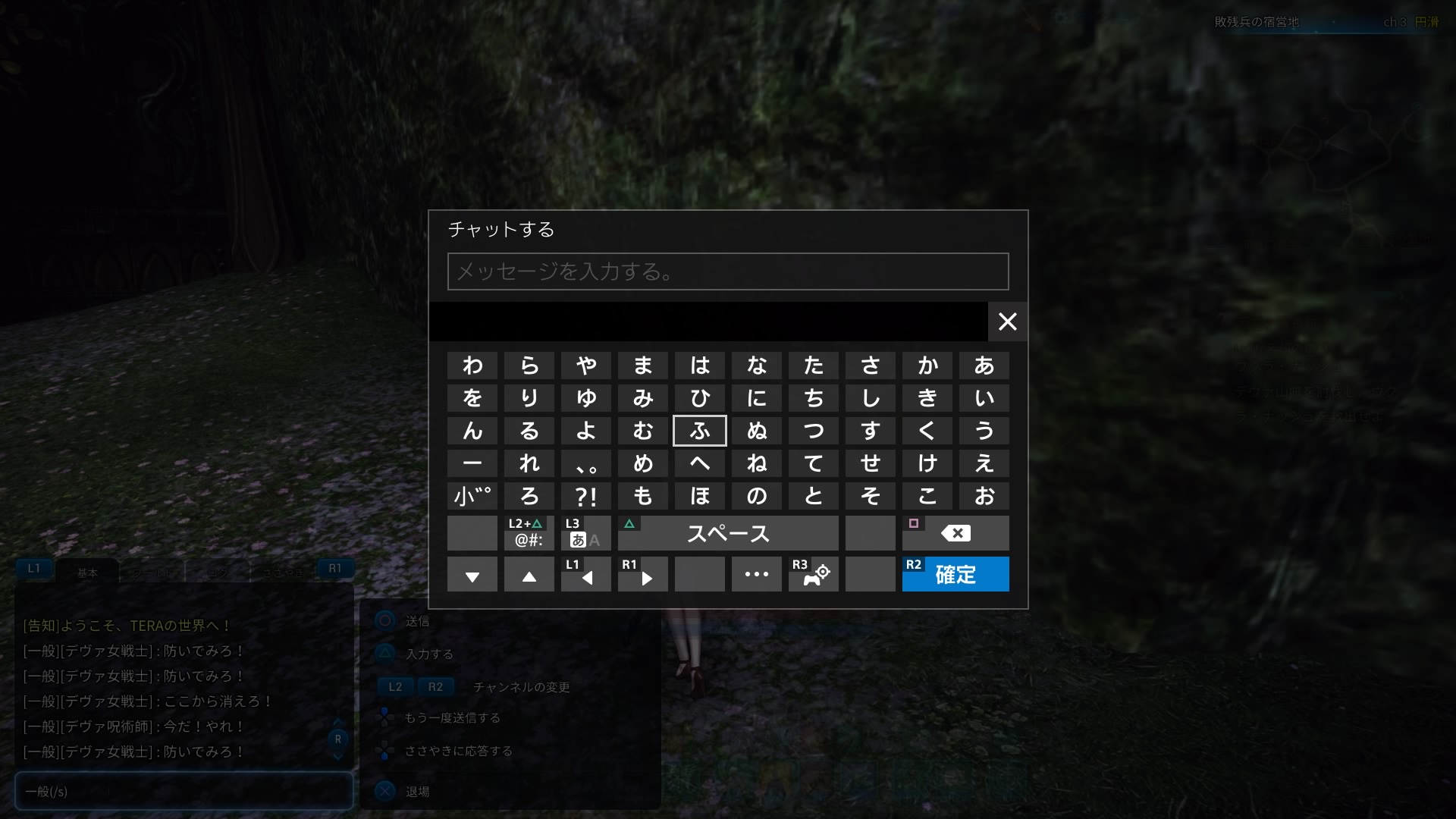1456x819 pixels.
Task: Tap the スペース space bar
Action: click(728, 533)
